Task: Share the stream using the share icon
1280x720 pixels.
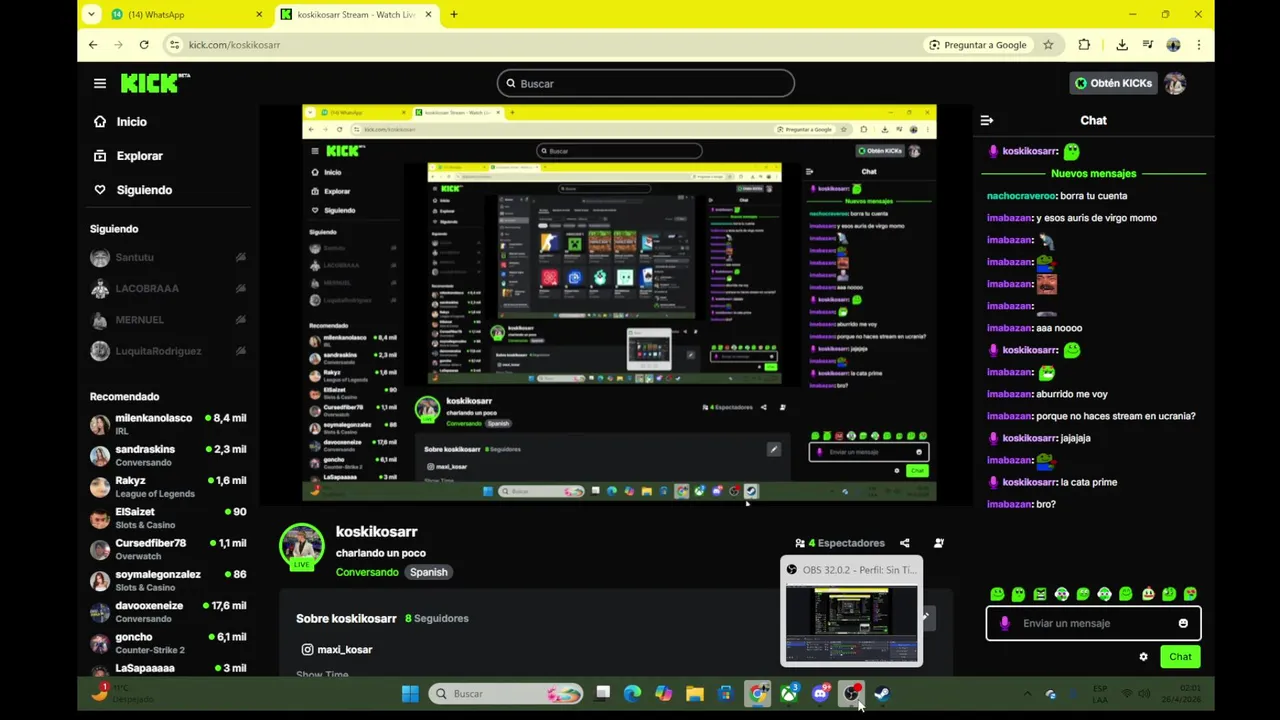Action: pos(905,543)
